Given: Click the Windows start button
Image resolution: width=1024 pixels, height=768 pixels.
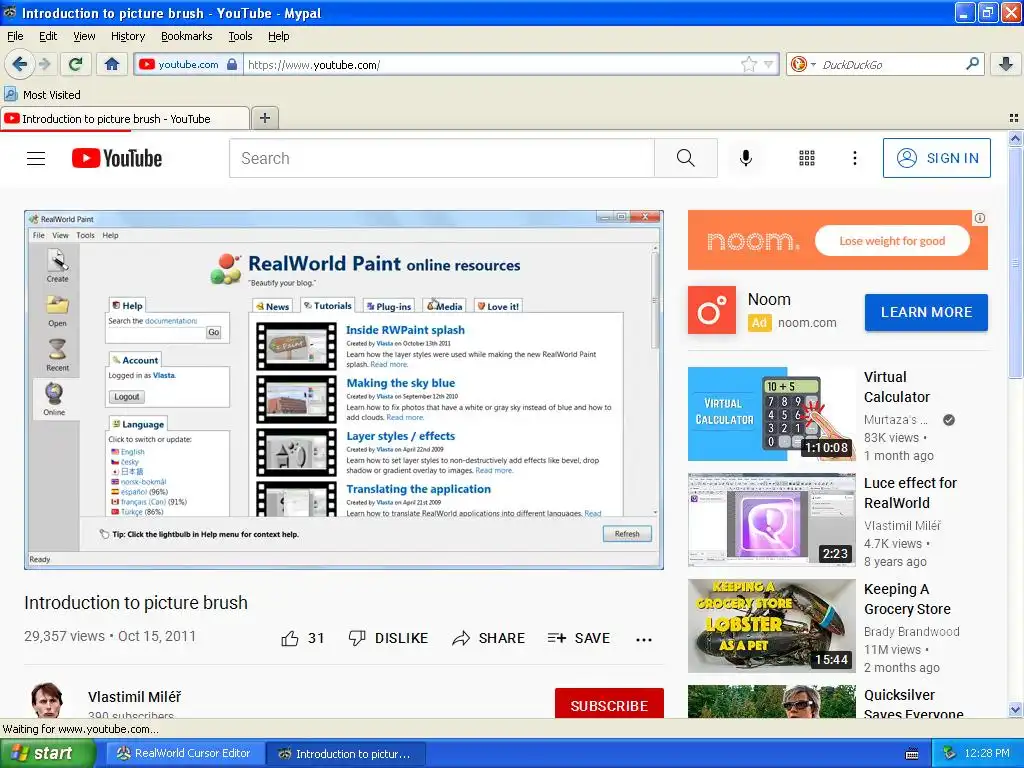Looking at the screenshot, I should click(48, 753).
